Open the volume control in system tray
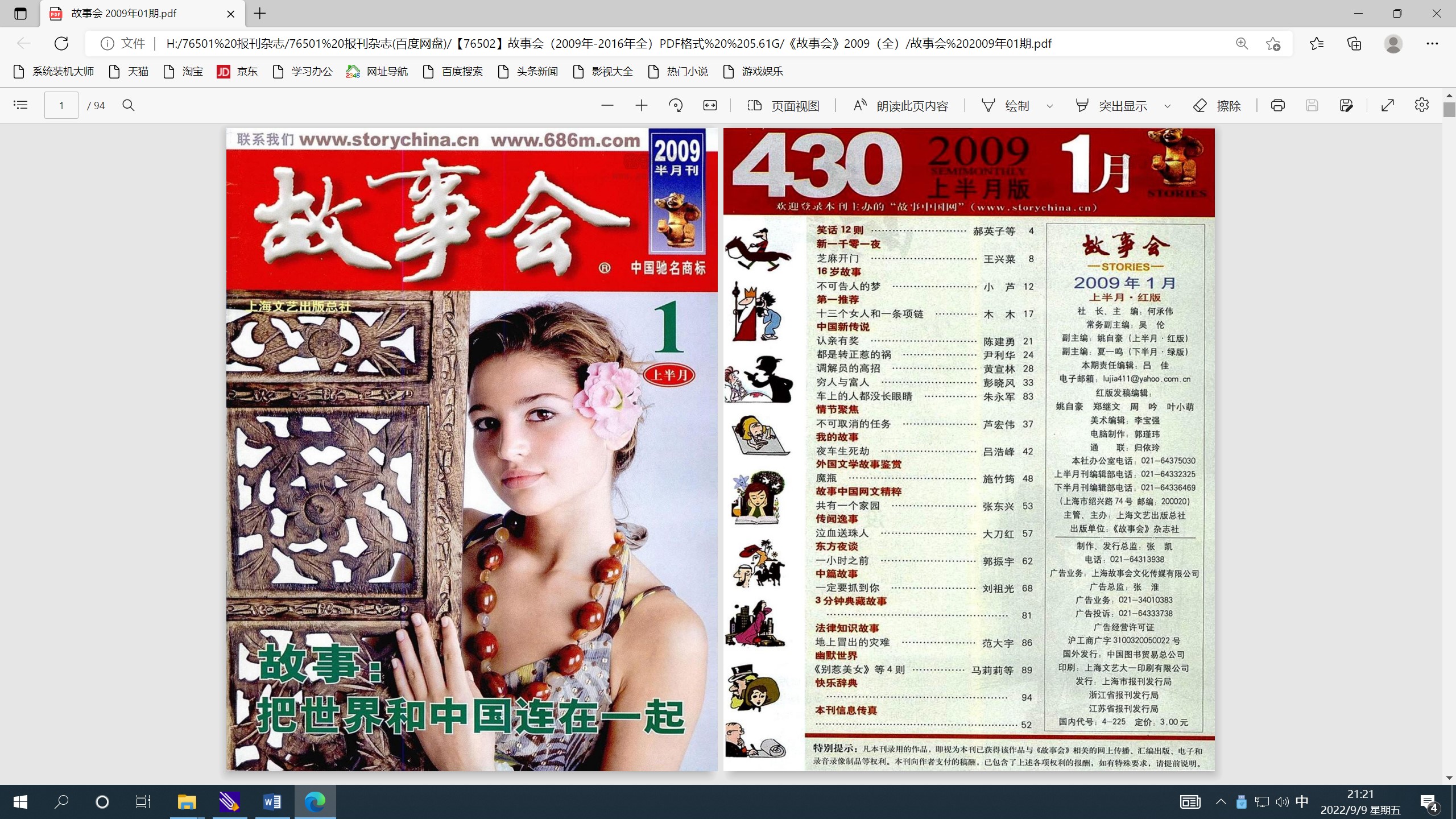 tap(1282, 802)
